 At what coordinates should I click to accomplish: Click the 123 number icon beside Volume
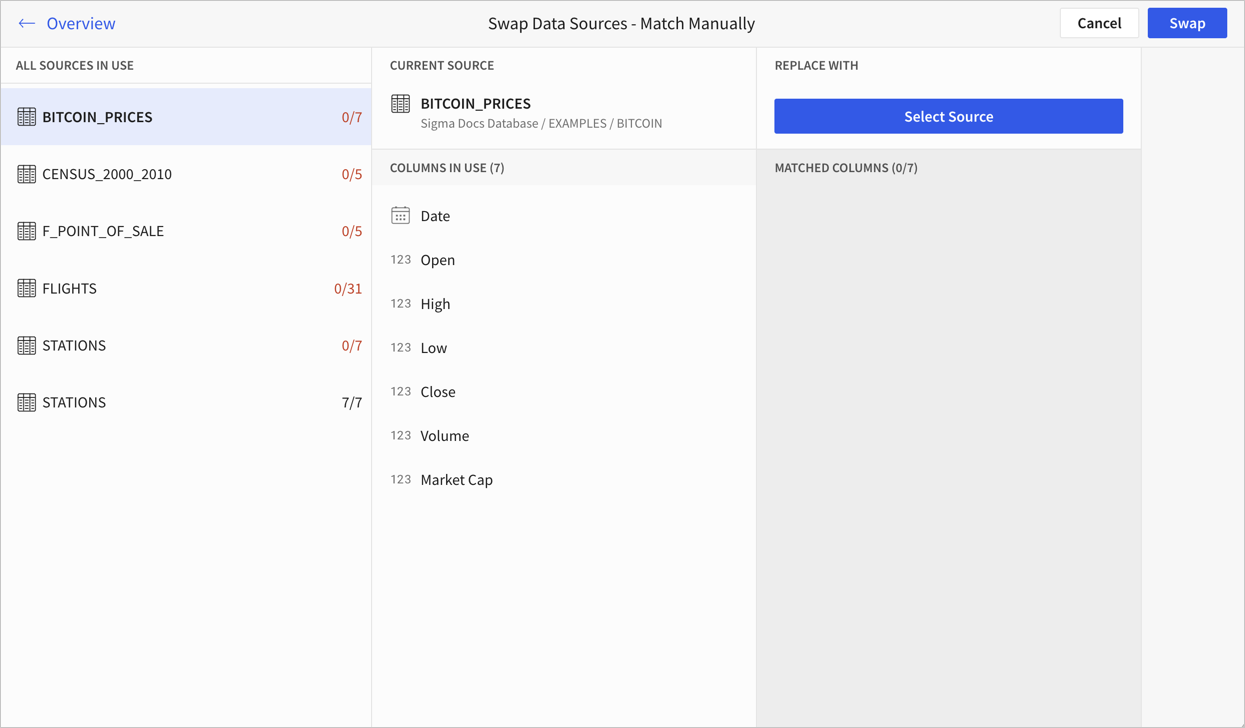pyautogui.click(x=401, y=435)
